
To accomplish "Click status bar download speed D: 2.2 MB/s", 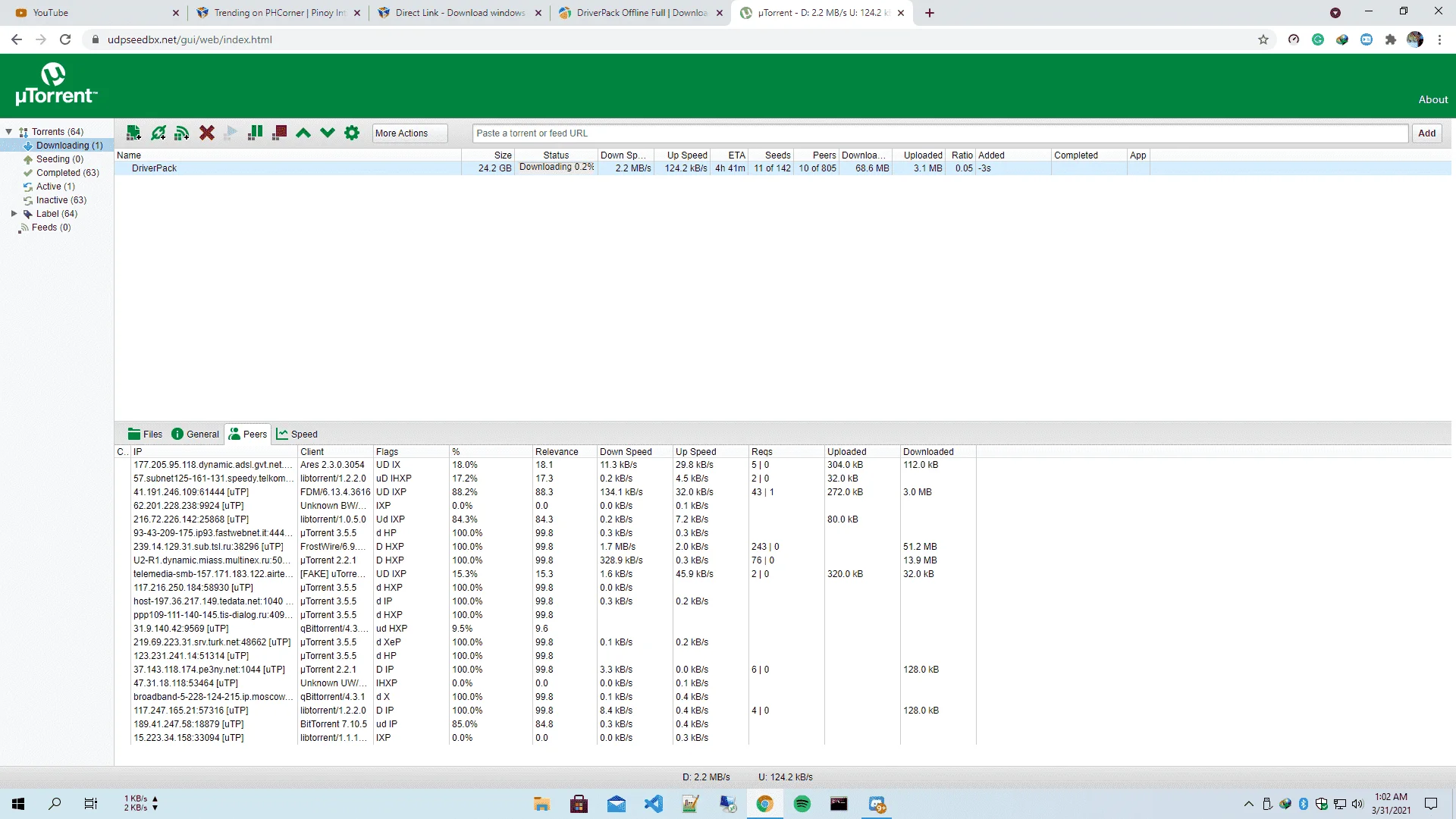I will 706,777.
